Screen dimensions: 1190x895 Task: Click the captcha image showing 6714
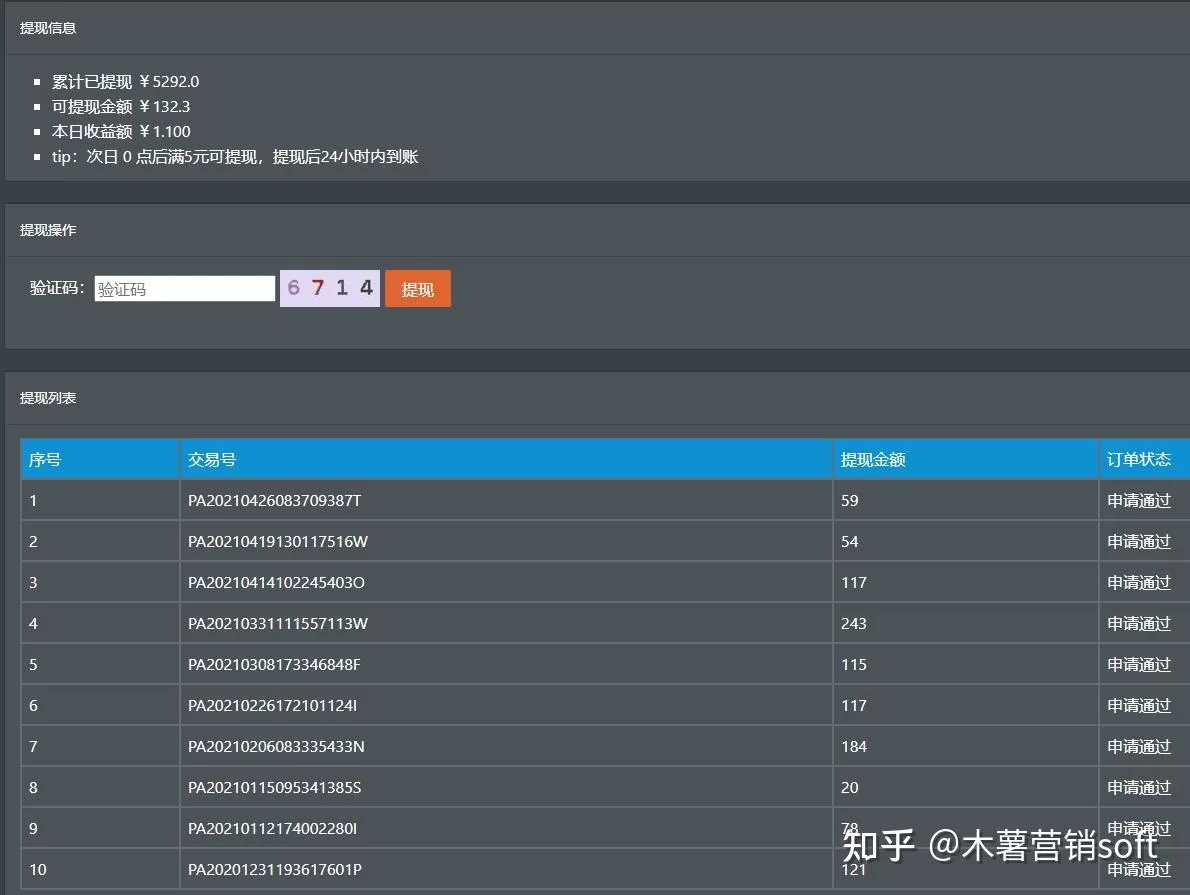click(330, 287)
